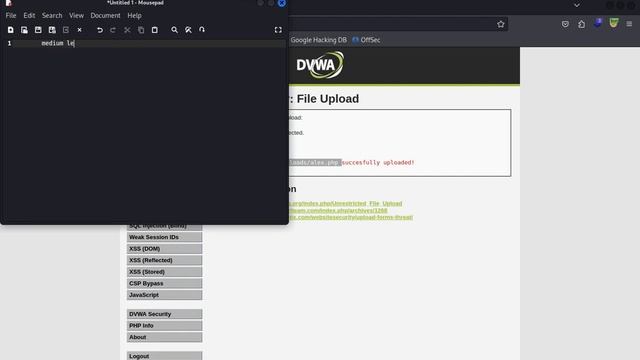Click the blue extension icon in Firefox toolbar

[598, 23]
